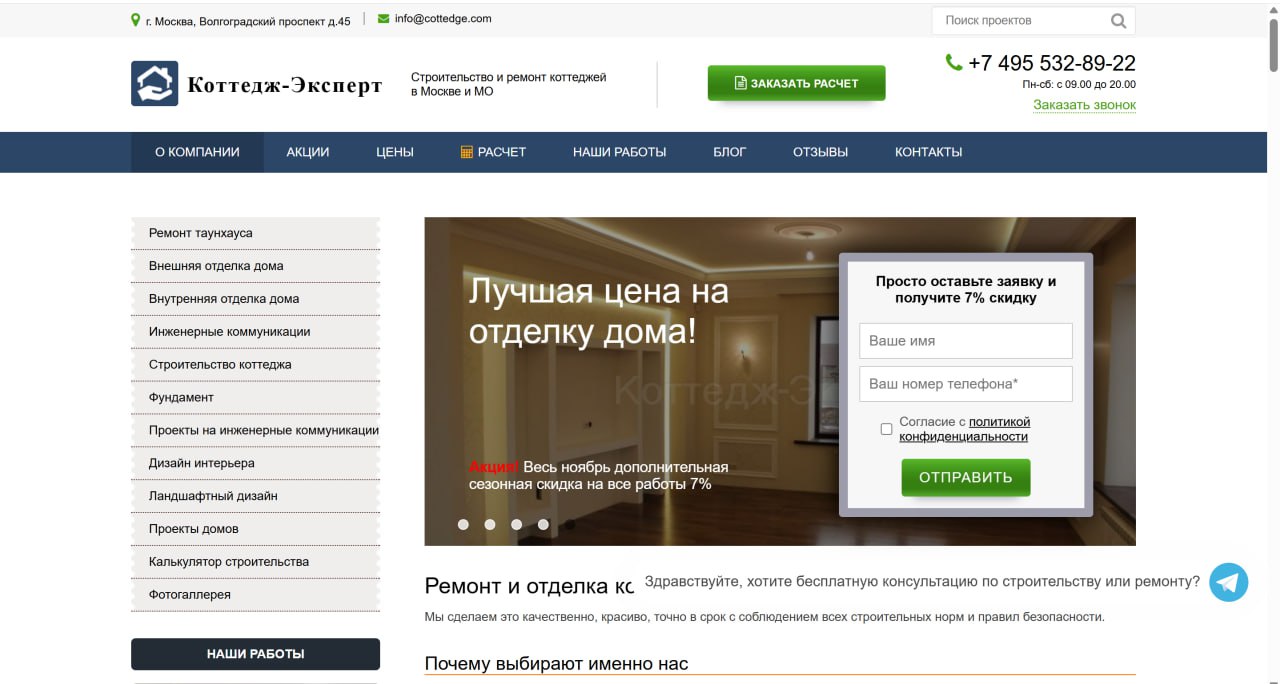Click the Ваш номер телефона field

pos(965,384)
